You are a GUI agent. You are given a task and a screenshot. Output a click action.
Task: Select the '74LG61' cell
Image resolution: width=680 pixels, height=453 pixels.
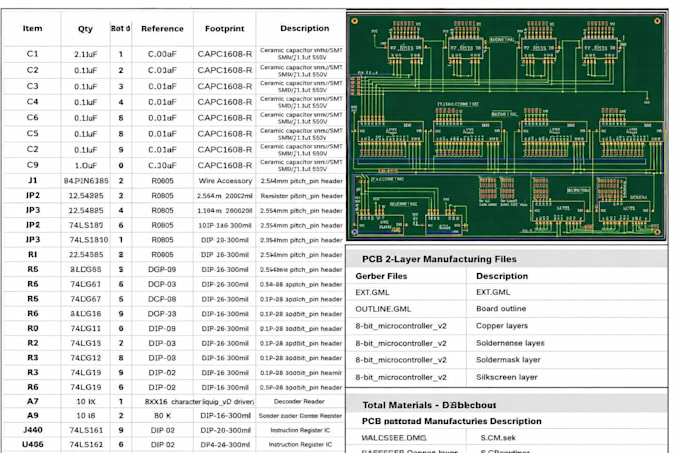pos(86,284)
